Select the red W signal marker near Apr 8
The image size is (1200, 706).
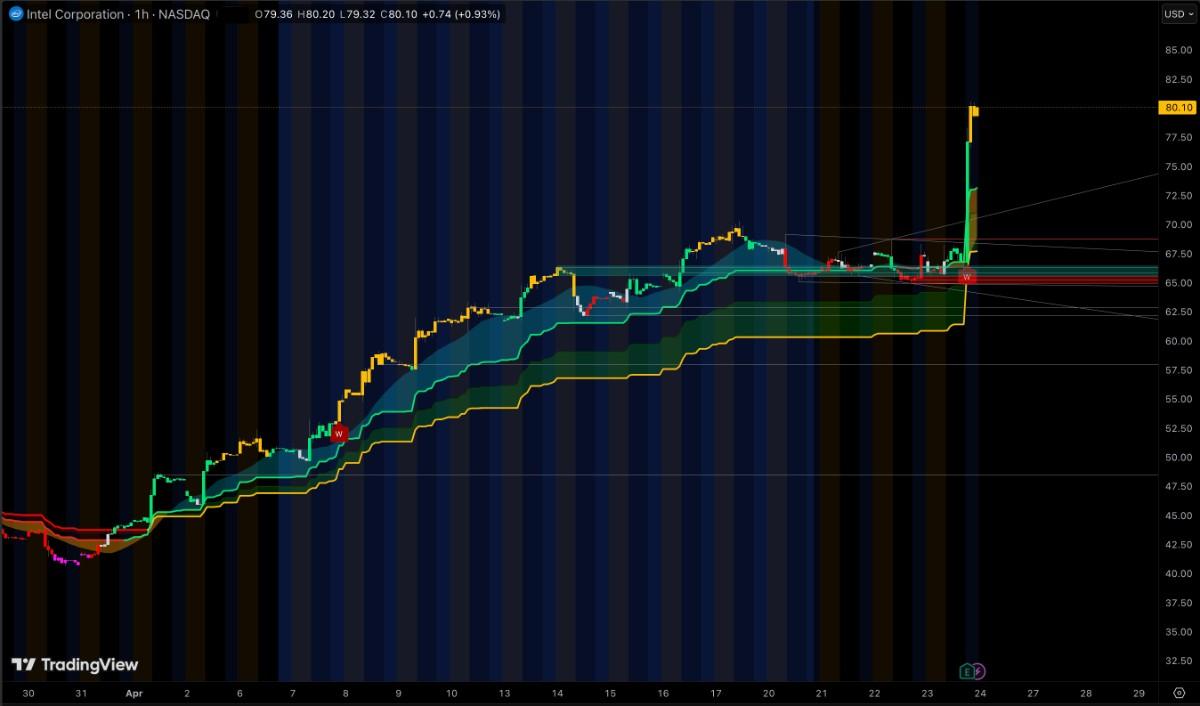339,433
